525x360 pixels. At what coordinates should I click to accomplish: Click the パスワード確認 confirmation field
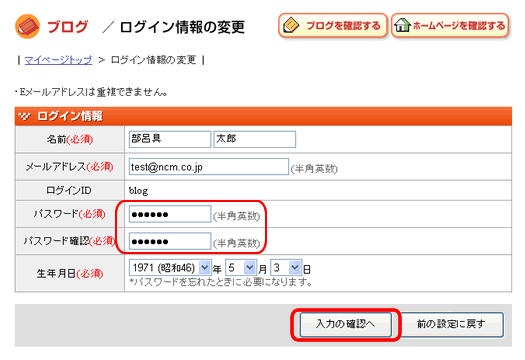[170, 241]
